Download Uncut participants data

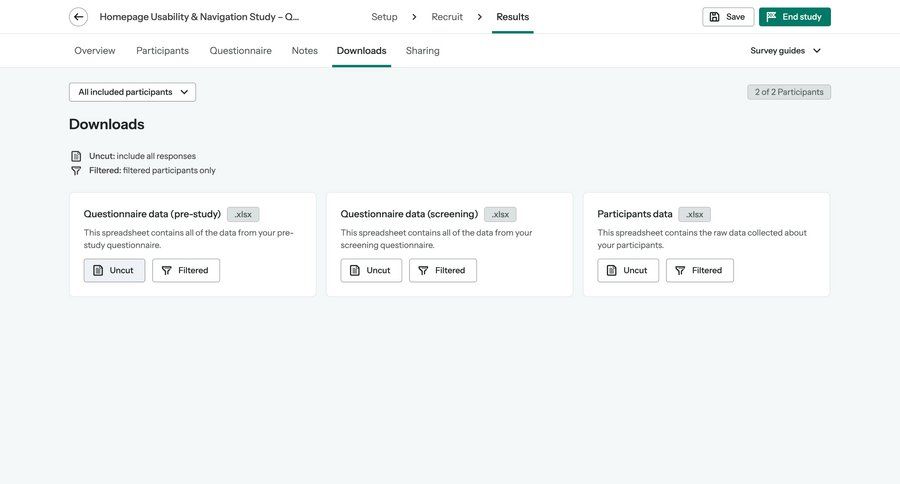(x=628, y=270)
